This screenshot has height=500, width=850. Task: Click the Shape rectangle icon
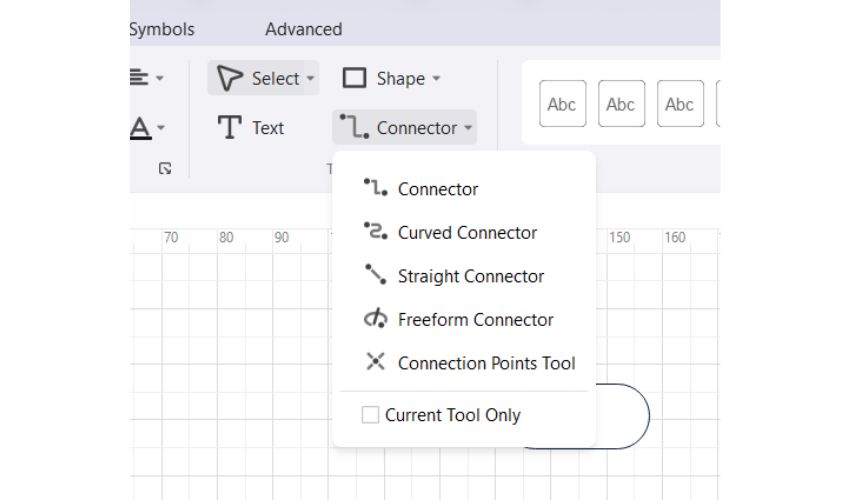(x=354, y=78)
